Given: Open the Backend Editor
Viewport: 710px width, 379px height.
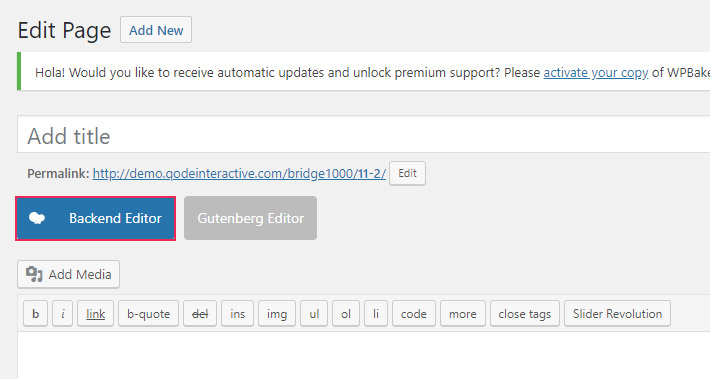Looking at the screenshot, I should click(x=96, y=218).
